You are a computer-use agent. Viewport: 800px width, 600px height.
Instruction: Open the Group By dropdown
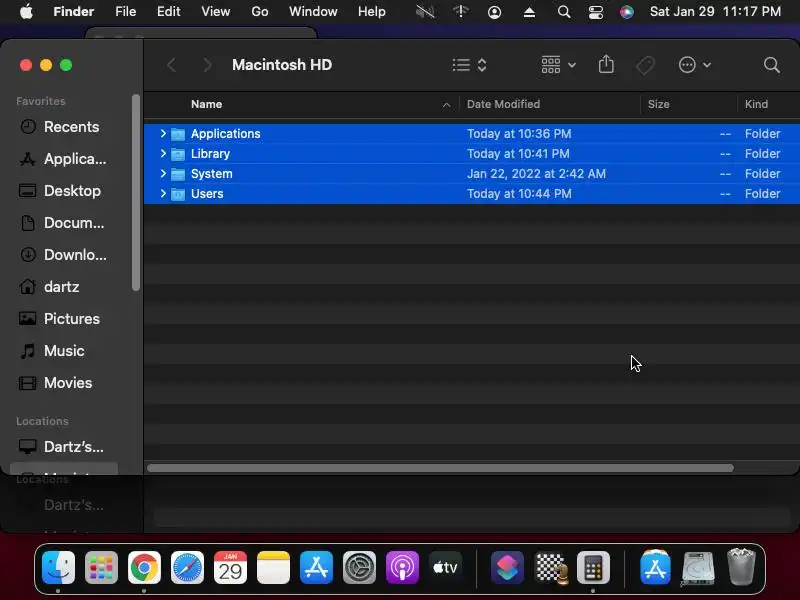pos(558,65)
